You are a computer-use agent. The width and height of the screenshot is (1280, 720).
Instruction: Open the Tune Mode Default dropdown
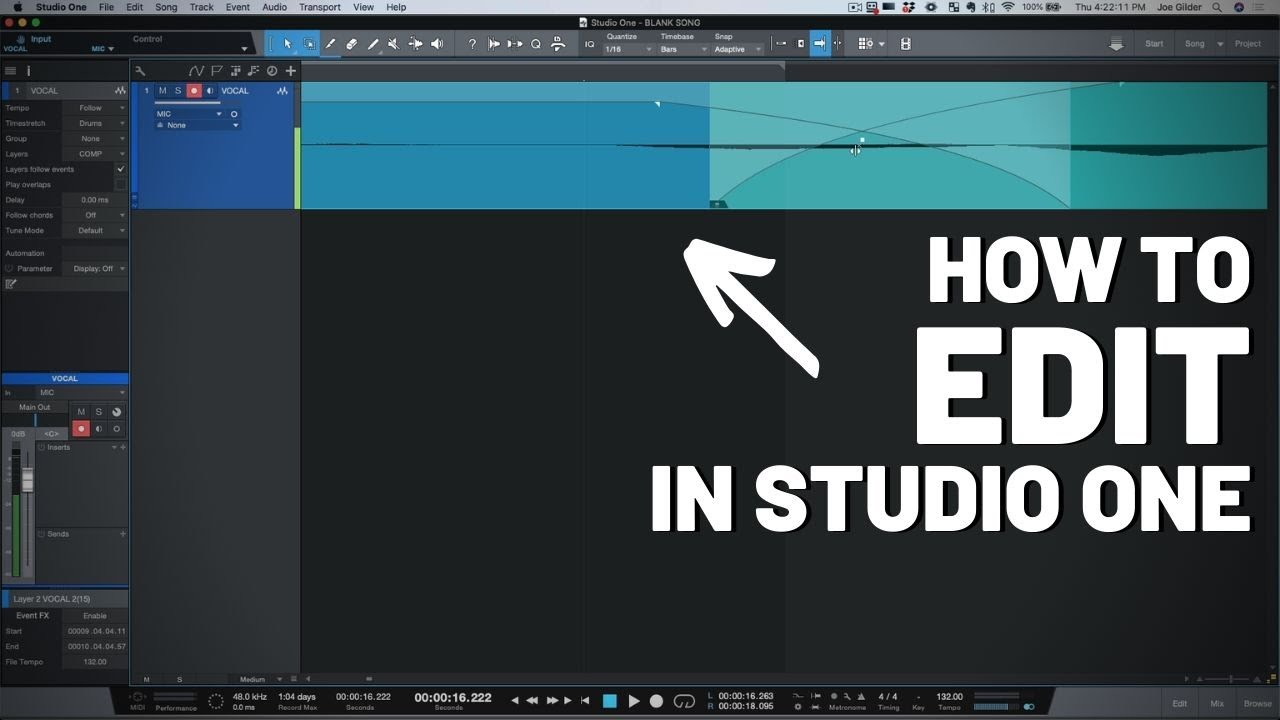pos(95,230)
